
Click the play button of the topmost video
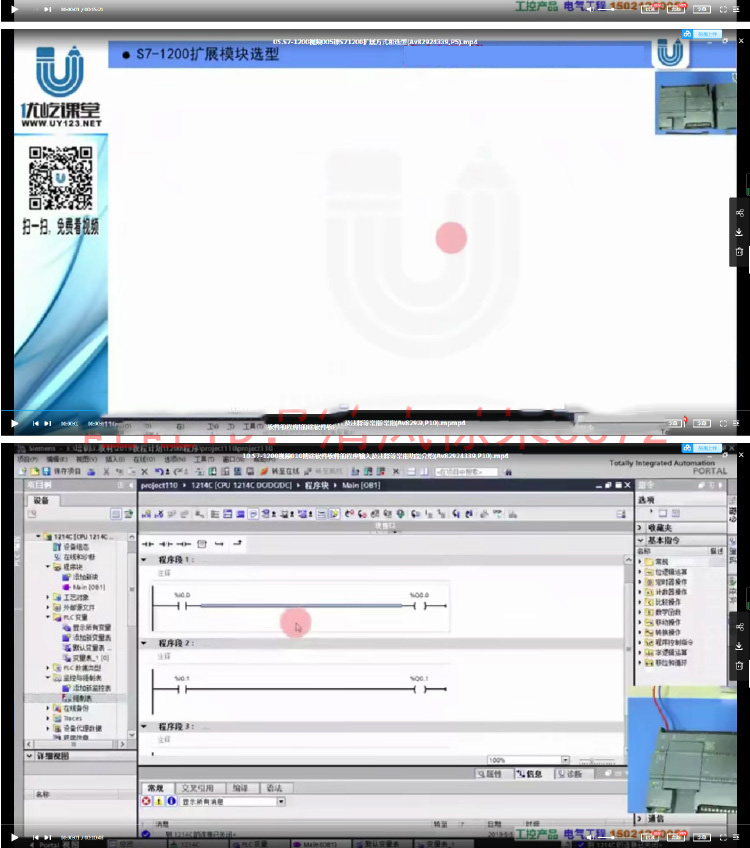14,8
